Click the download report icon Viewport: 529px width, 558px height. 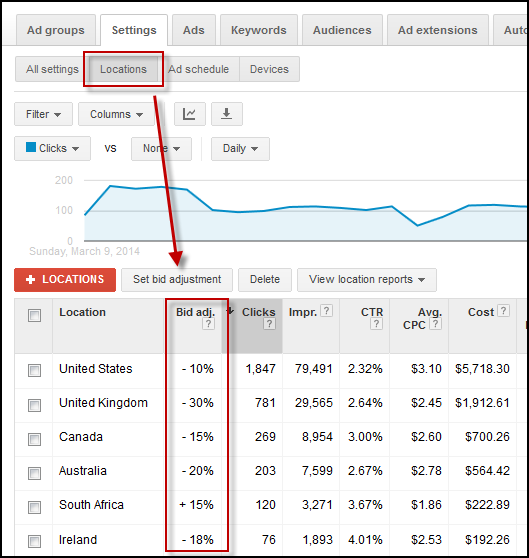click(x=227, y=114)
